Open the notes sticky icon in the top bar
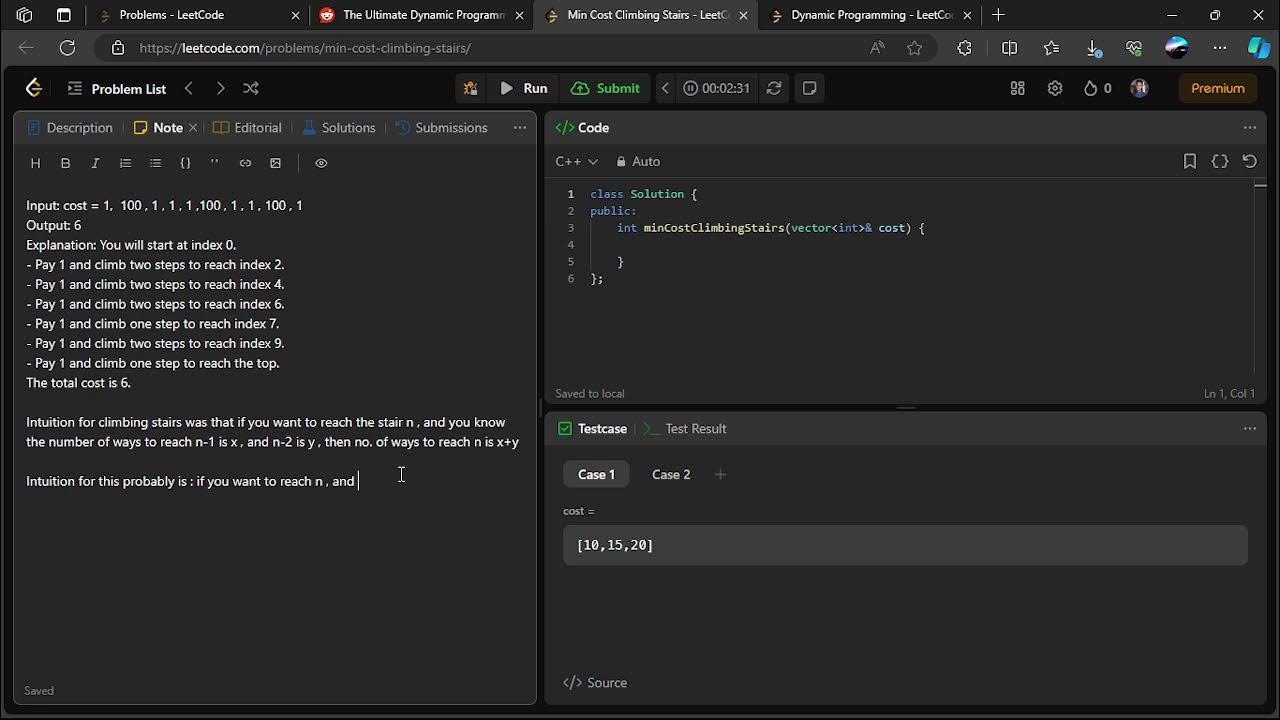The width and height of the screenshot is (1280, 720). click(810, 88)
